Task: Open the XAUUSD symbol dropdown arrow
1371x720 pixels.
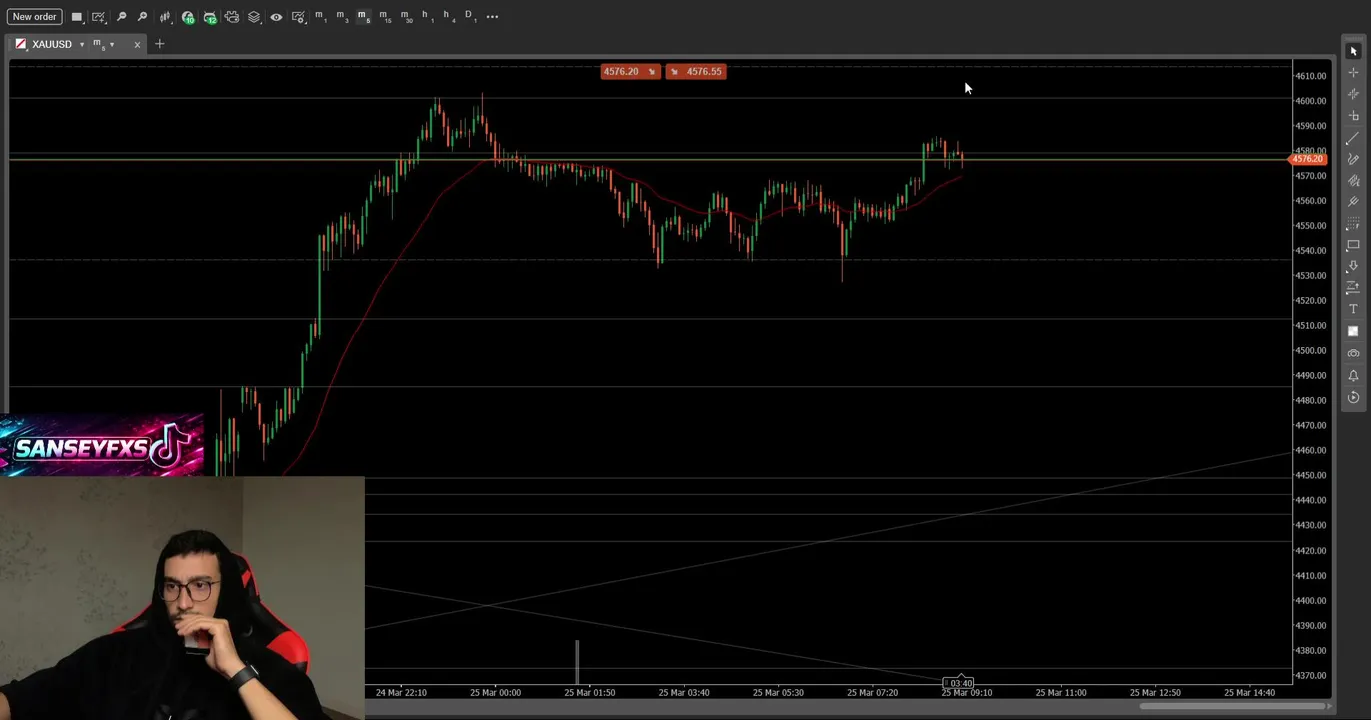Action: coord(82,45)
